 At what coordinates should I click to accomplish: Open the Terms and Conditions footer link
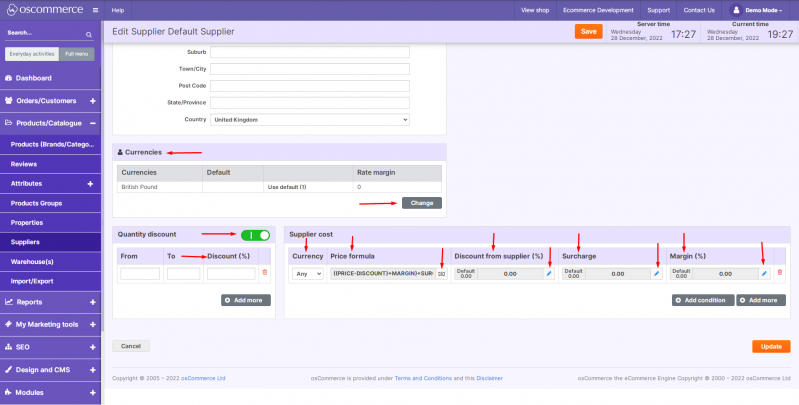(422, 378)
